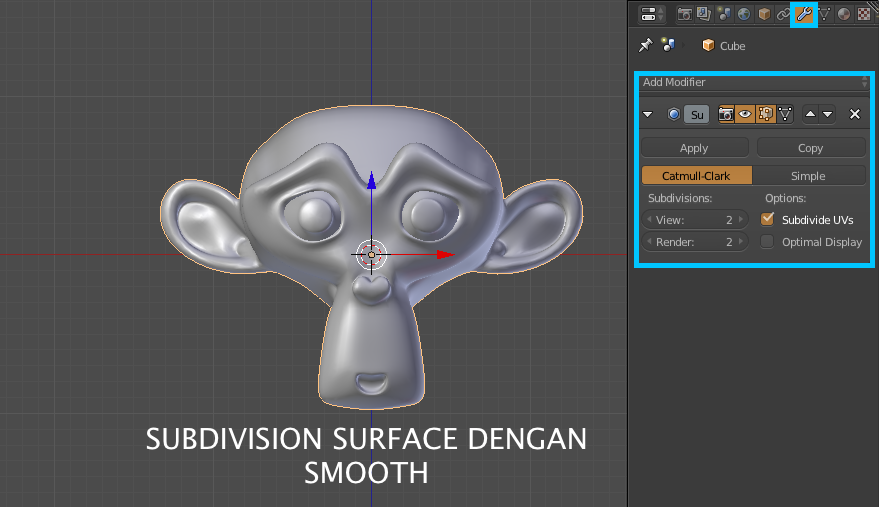Open the Render Layers properties tab
This screenshot has width=879, height=507.
coord(704,14)
